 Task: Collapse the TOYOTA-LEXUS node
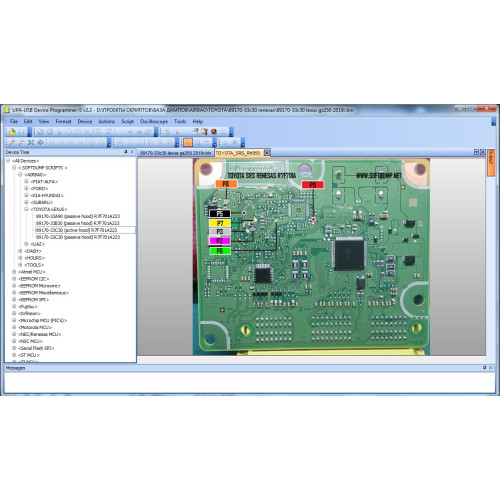[26, 209]
